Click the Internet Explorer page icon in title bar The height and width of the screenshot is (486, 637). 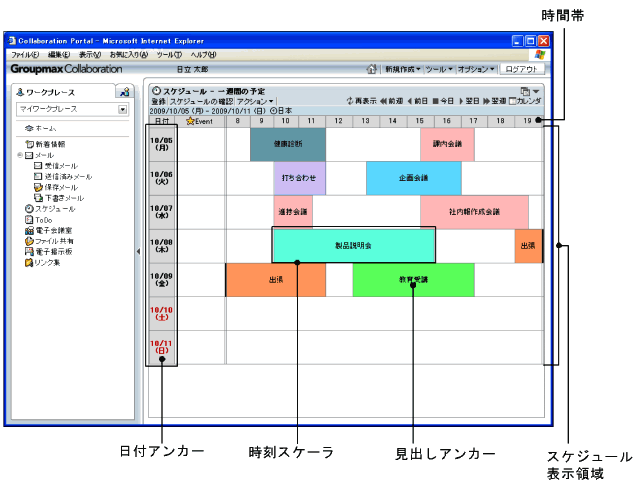tap(12, 40)
